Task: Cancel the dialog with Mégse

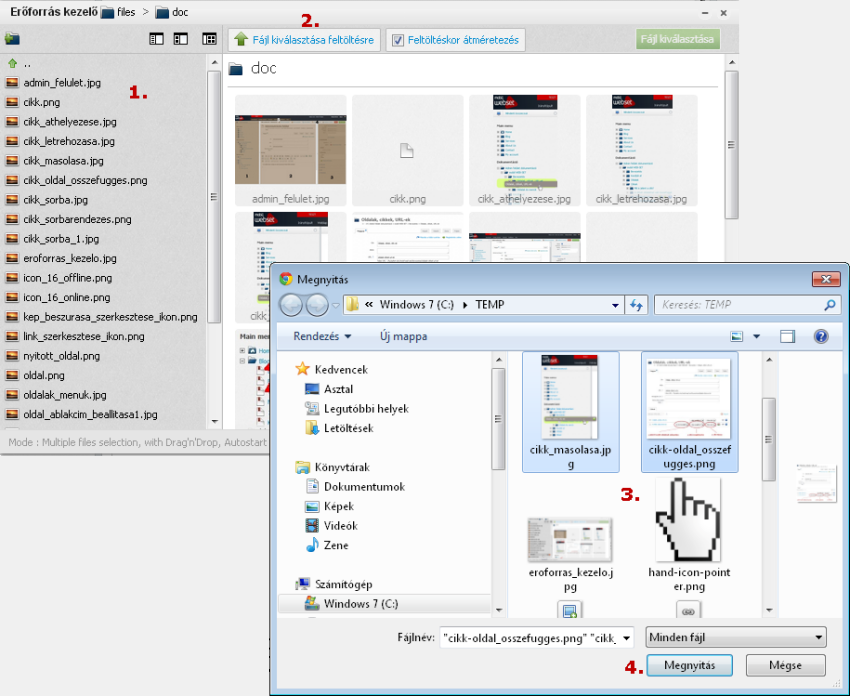Action: (785, 665)
